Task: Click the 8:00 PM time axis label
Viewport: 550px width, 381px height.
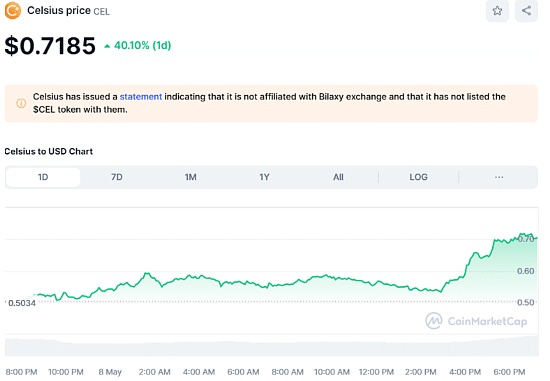Action: coord(21,372)
